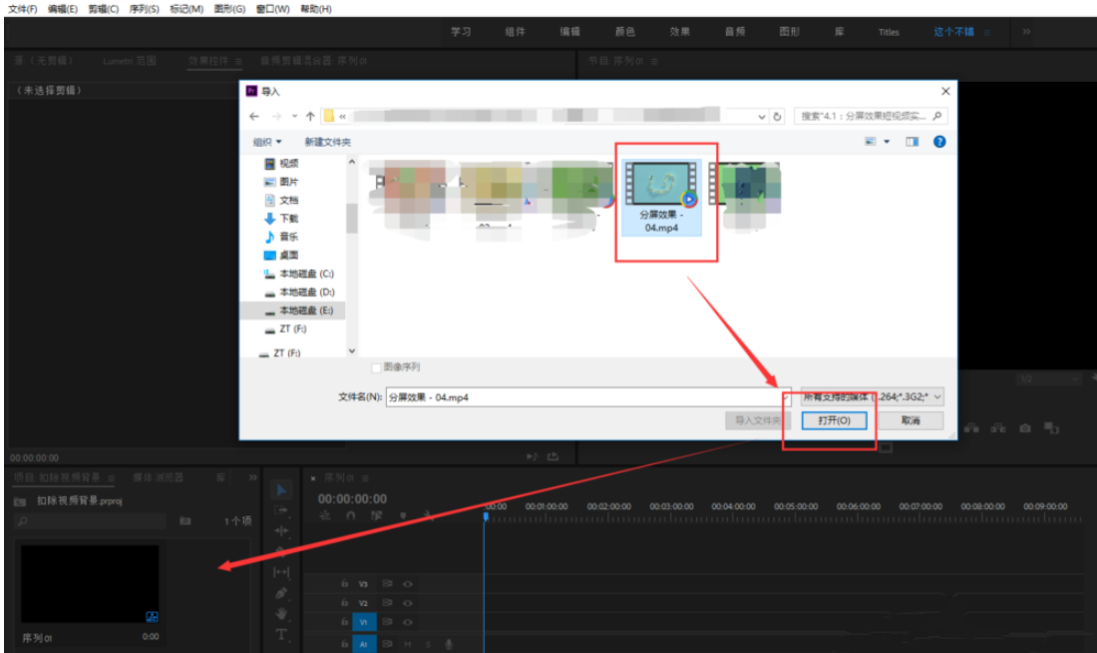Select the 序列 01 thumbnail in project panel

[x=90, y=584]
